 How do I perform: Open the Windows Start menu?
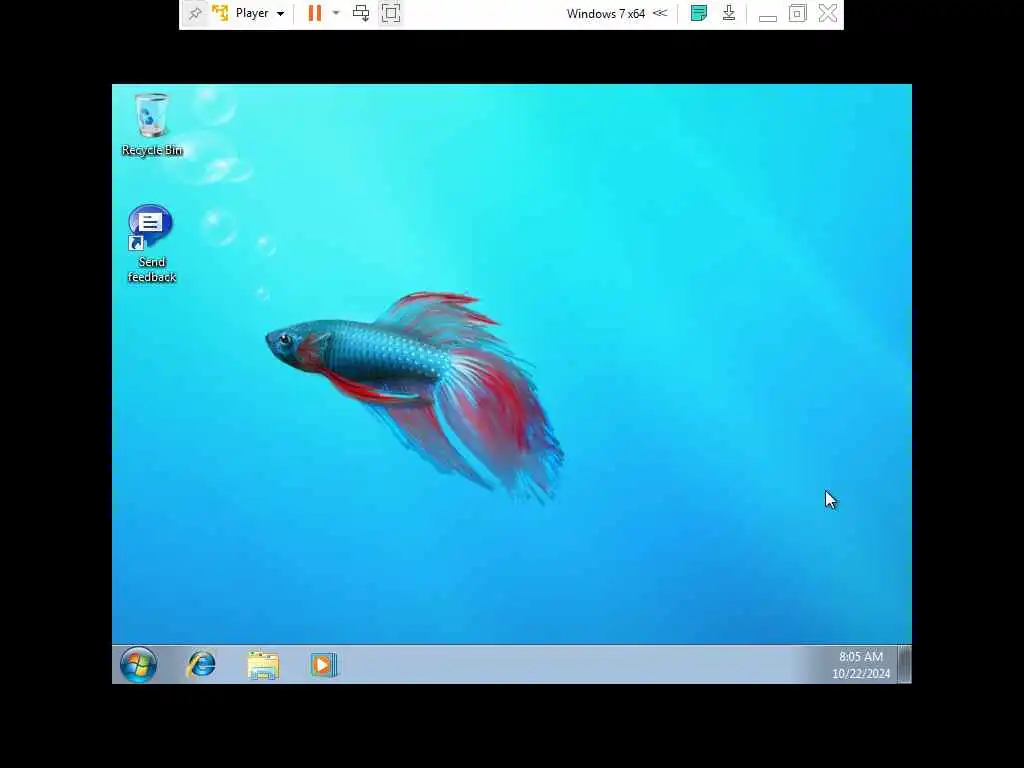click(138, 665)
